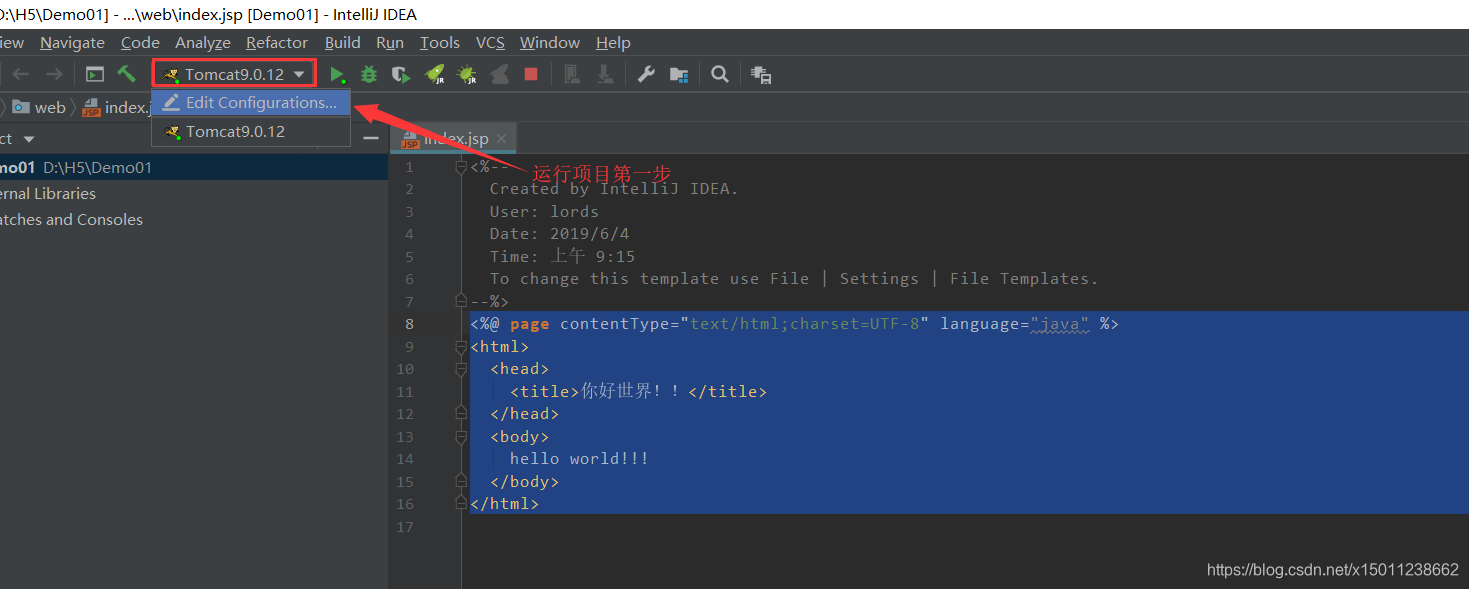Click the web folder breadcrumb
The width and height of the screenshot is (1469, 589).
(x=40, y=107)
